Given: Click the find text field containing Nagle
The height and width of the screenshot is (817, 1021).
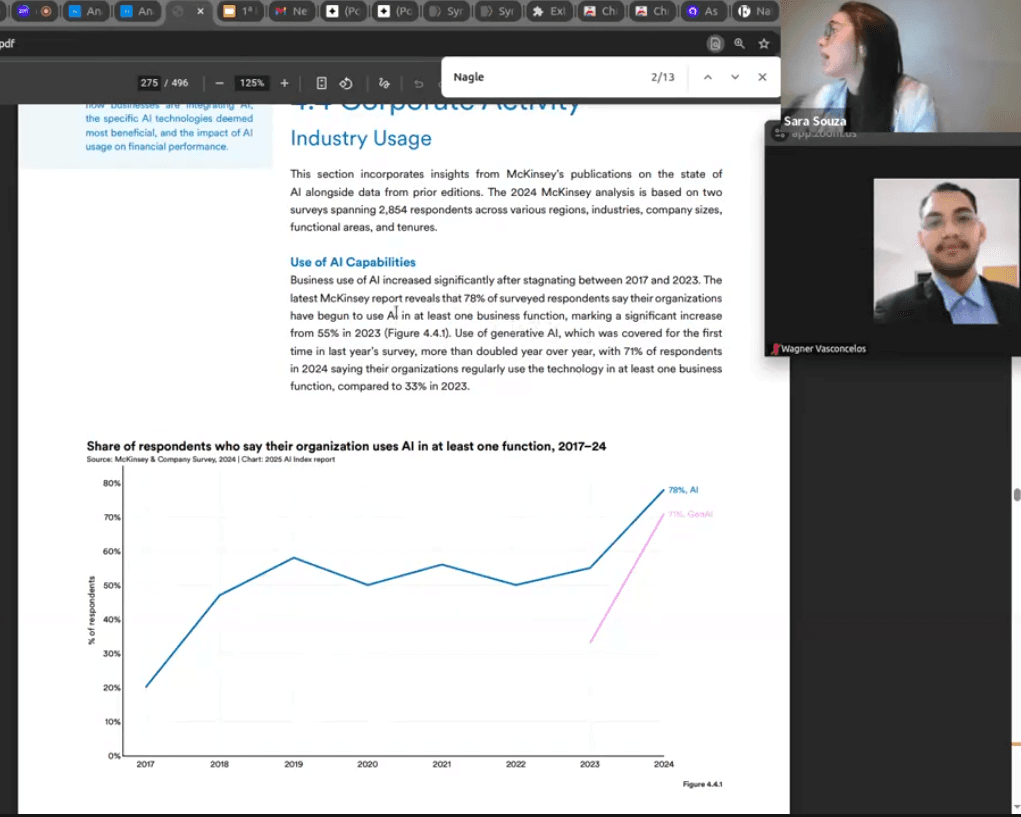Looking at the screenshot, I should pyautogui.click(x=547, y=77).
